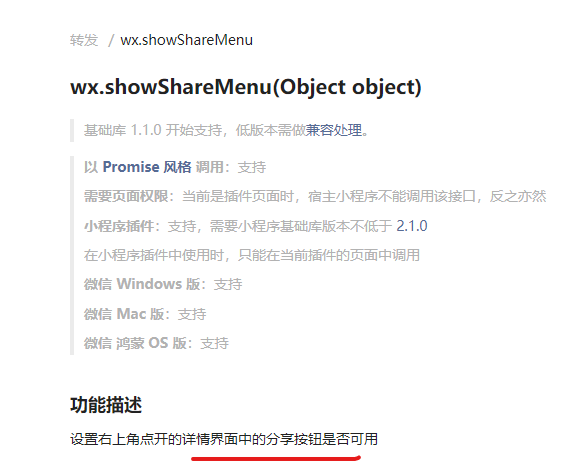The image size is (580, 467).
Task: Click the 需要页面权限 label
Action: (x=126, y=196)
